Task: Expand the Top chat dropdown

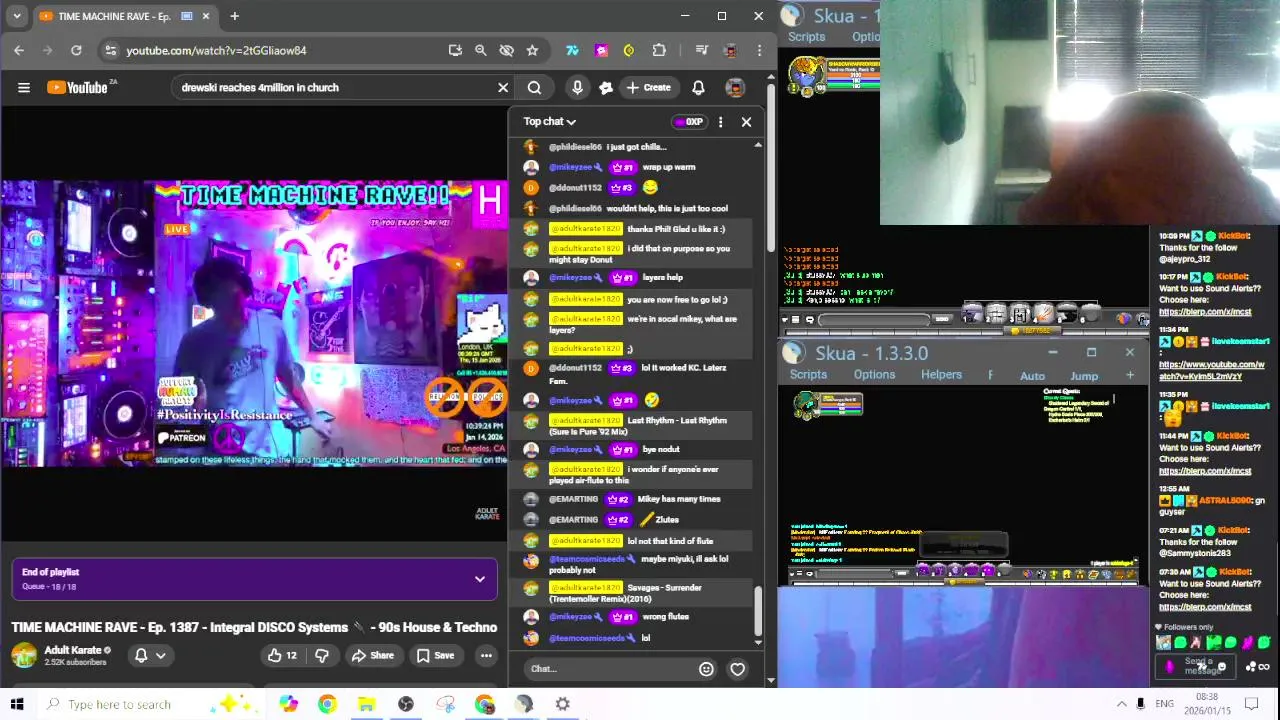Action: (550, 122)
